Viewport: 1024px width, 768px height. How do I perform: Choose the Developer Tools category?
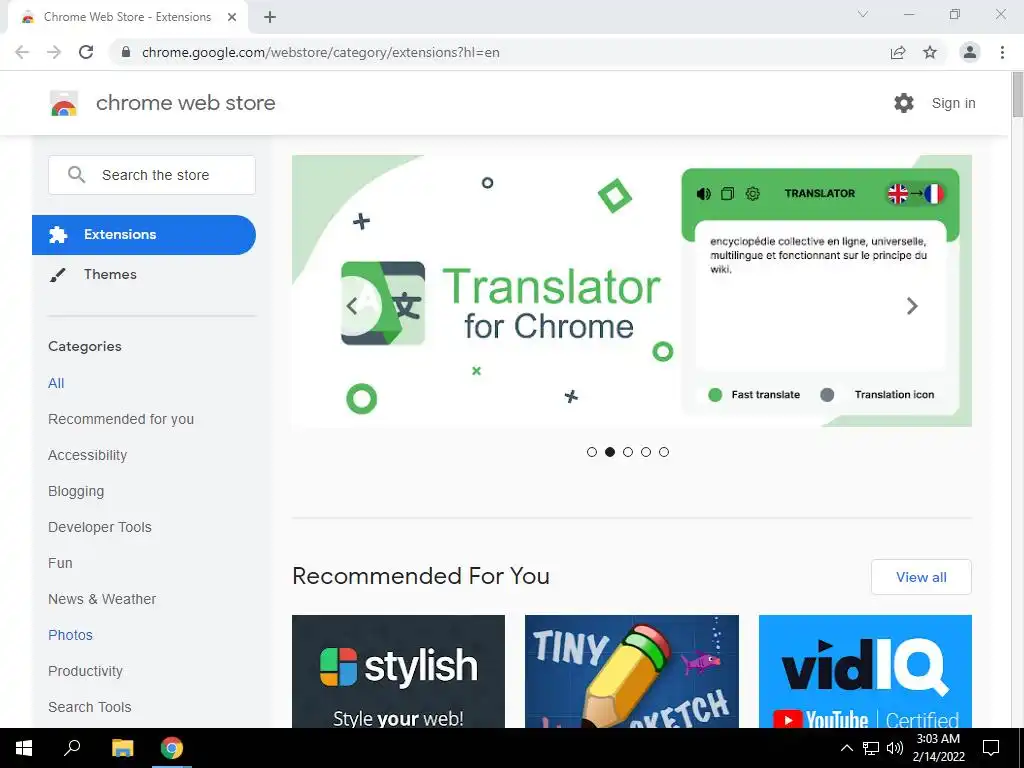pos(100,527)
